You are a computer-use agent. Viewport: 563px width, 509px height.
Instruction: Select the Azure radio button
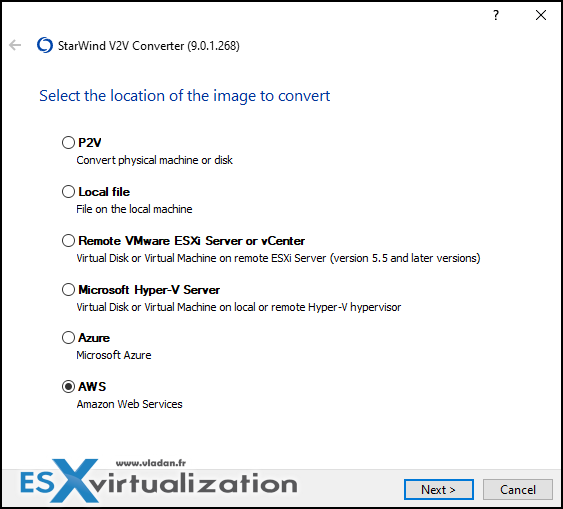(x=68, y=337)
